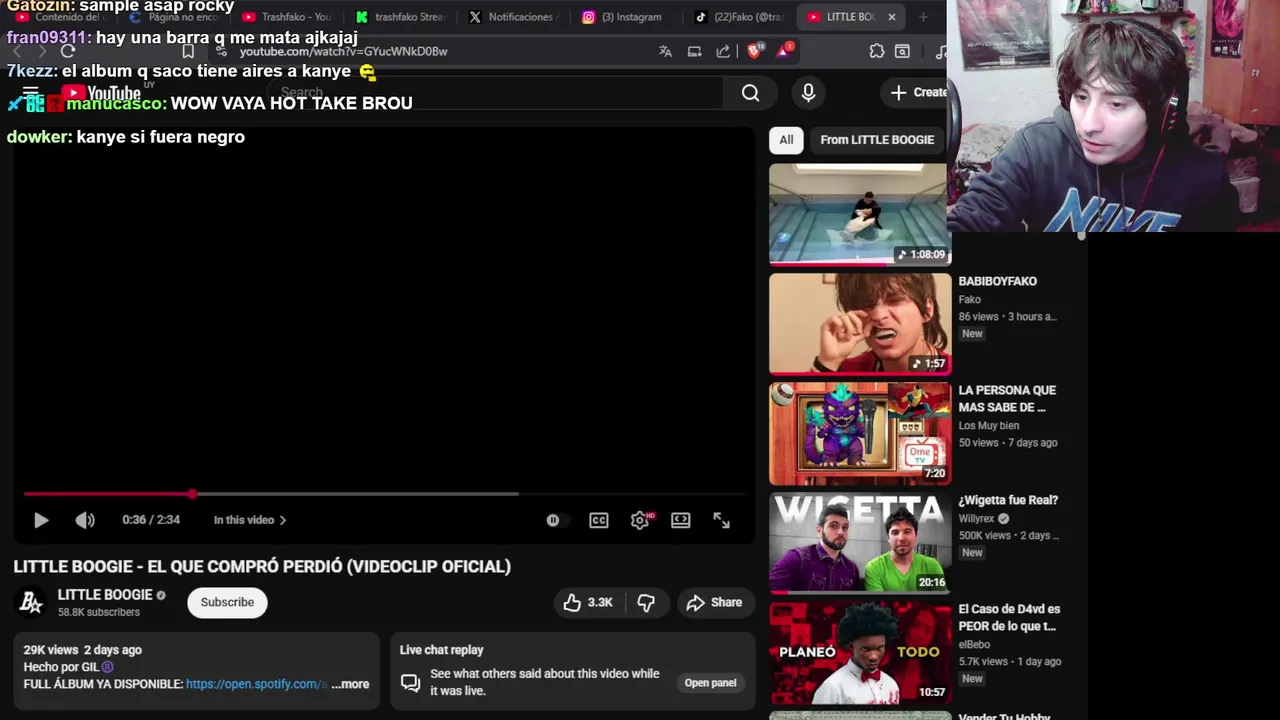
Task: Close the LITTLE BOOGIE browser tab
Action: click(891, 17)
